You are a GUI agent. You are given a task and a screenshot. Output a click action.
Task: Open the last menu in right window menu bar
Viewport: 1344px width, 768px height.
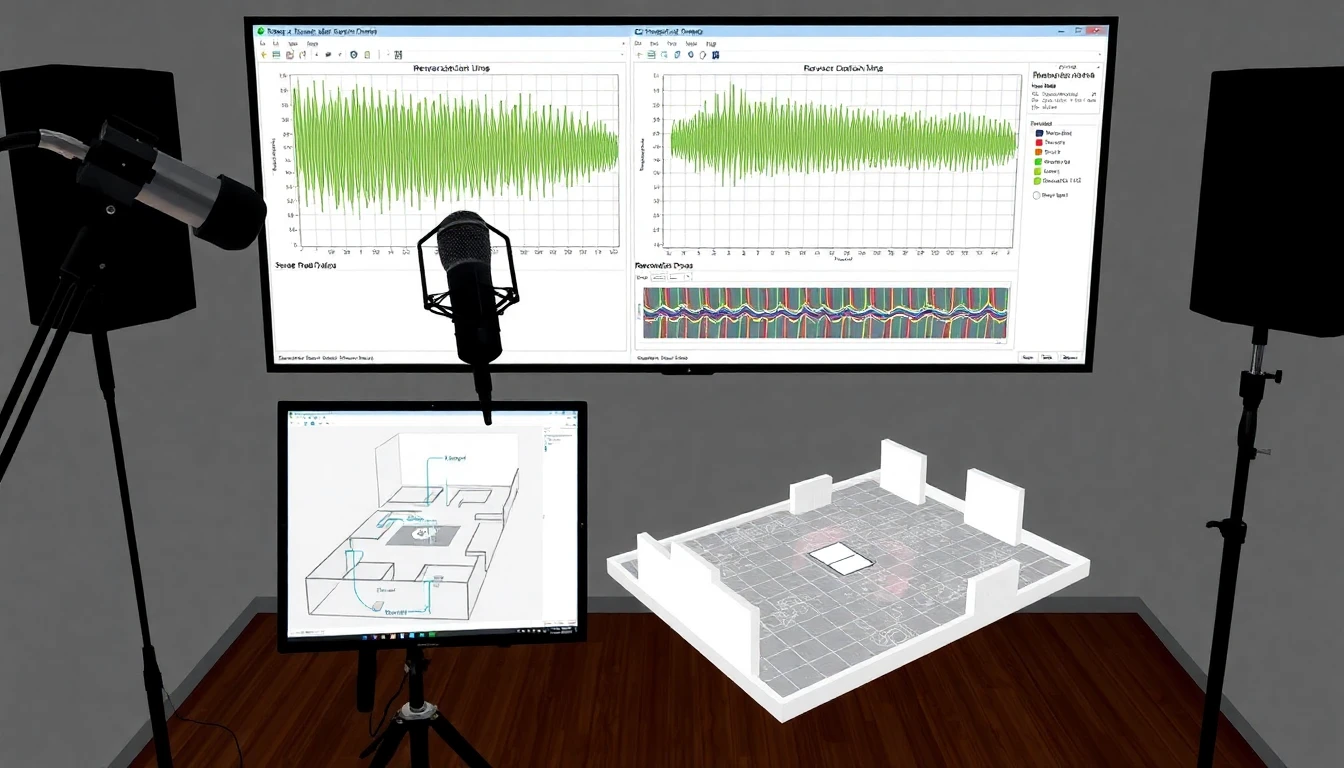tap(711, 44)
